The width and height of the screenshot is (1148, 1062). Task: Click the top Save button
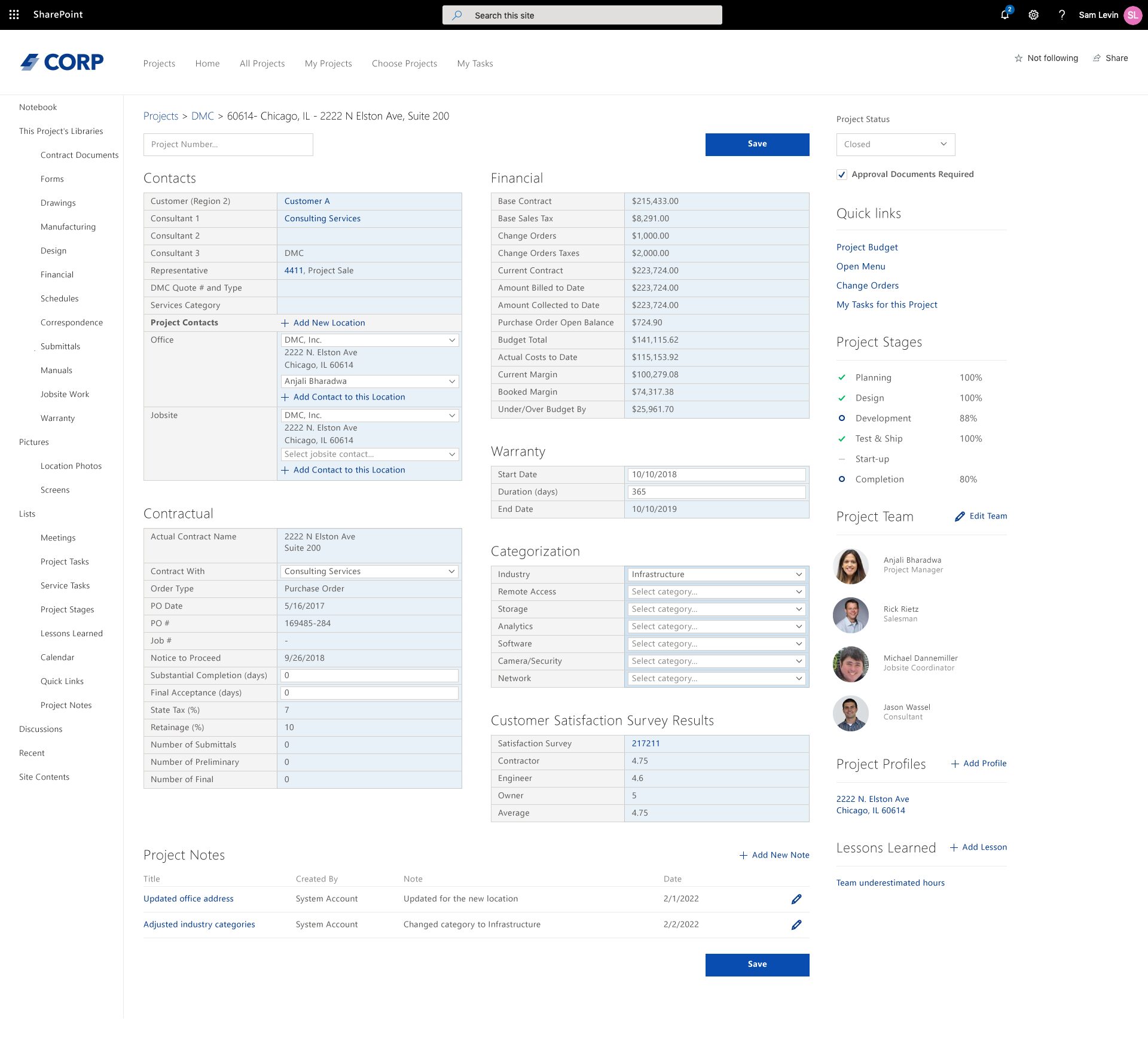(x=757, y=144)
